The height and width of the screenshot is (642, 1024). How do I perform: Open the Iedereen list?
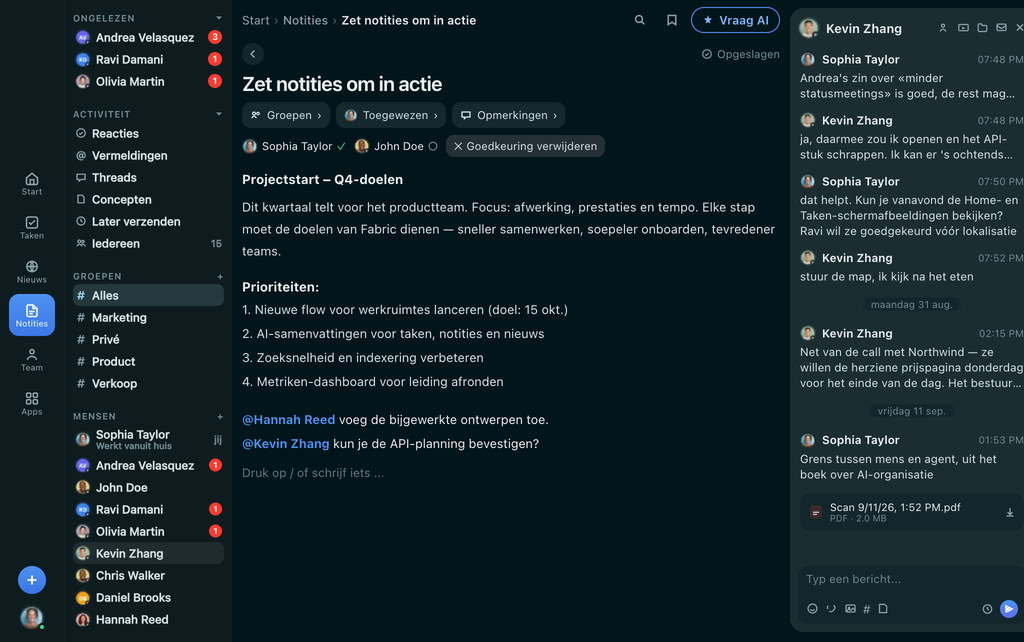pyautogui.click(x=148, y=244)
